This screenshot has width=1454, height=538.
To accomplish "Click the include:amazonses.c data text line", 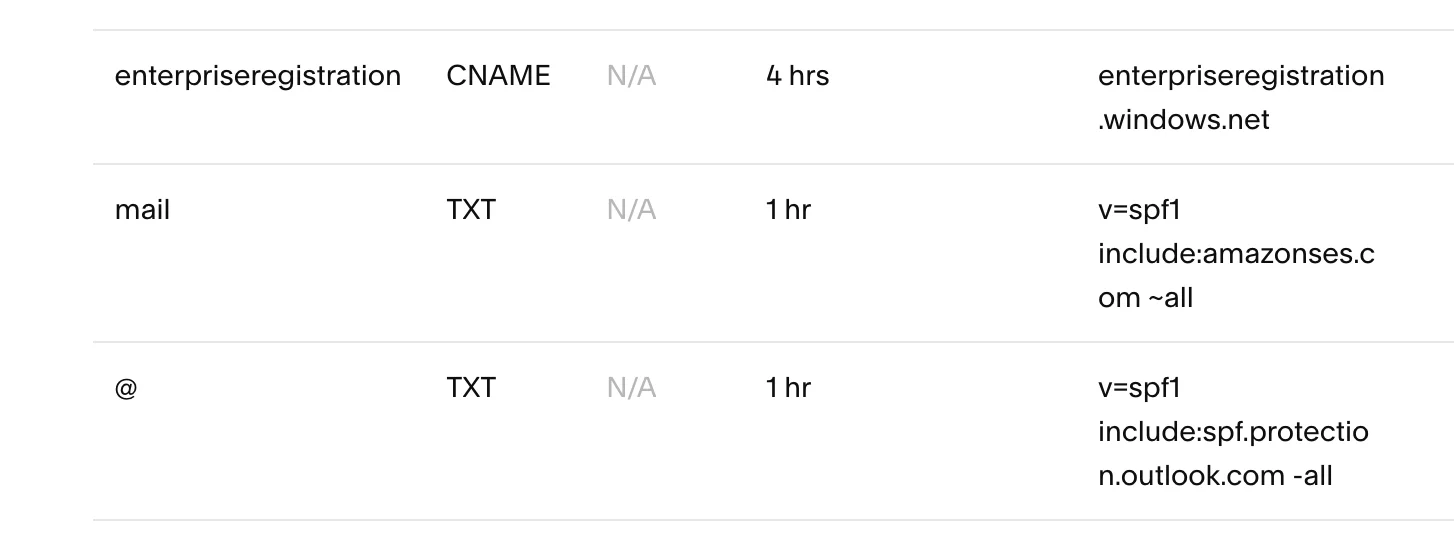I will (1236, 254).
